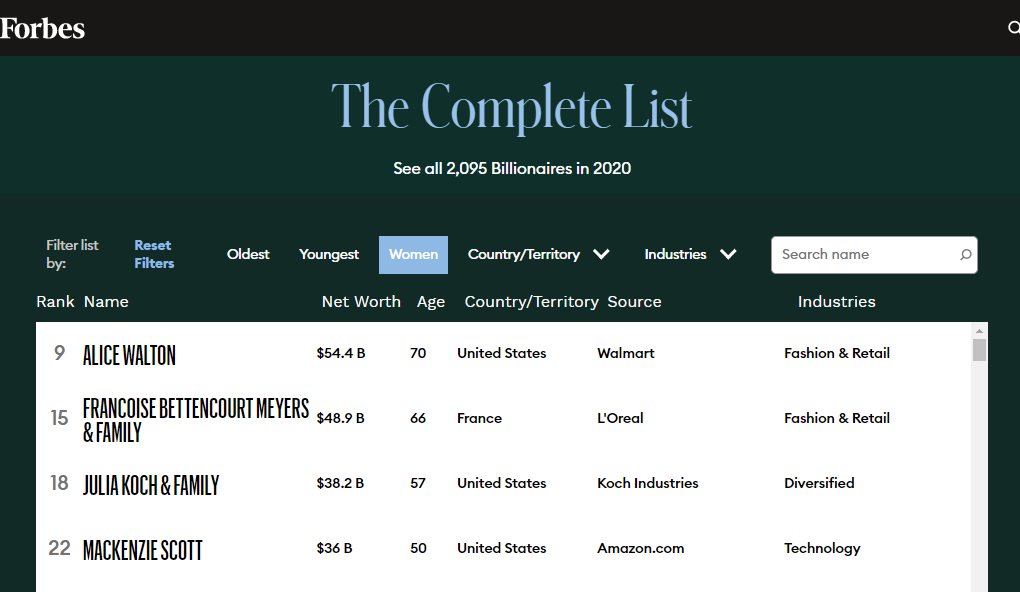1020x592 pixels.
Task: Open Julia Koch & Family row
Action: click(151, 485)
